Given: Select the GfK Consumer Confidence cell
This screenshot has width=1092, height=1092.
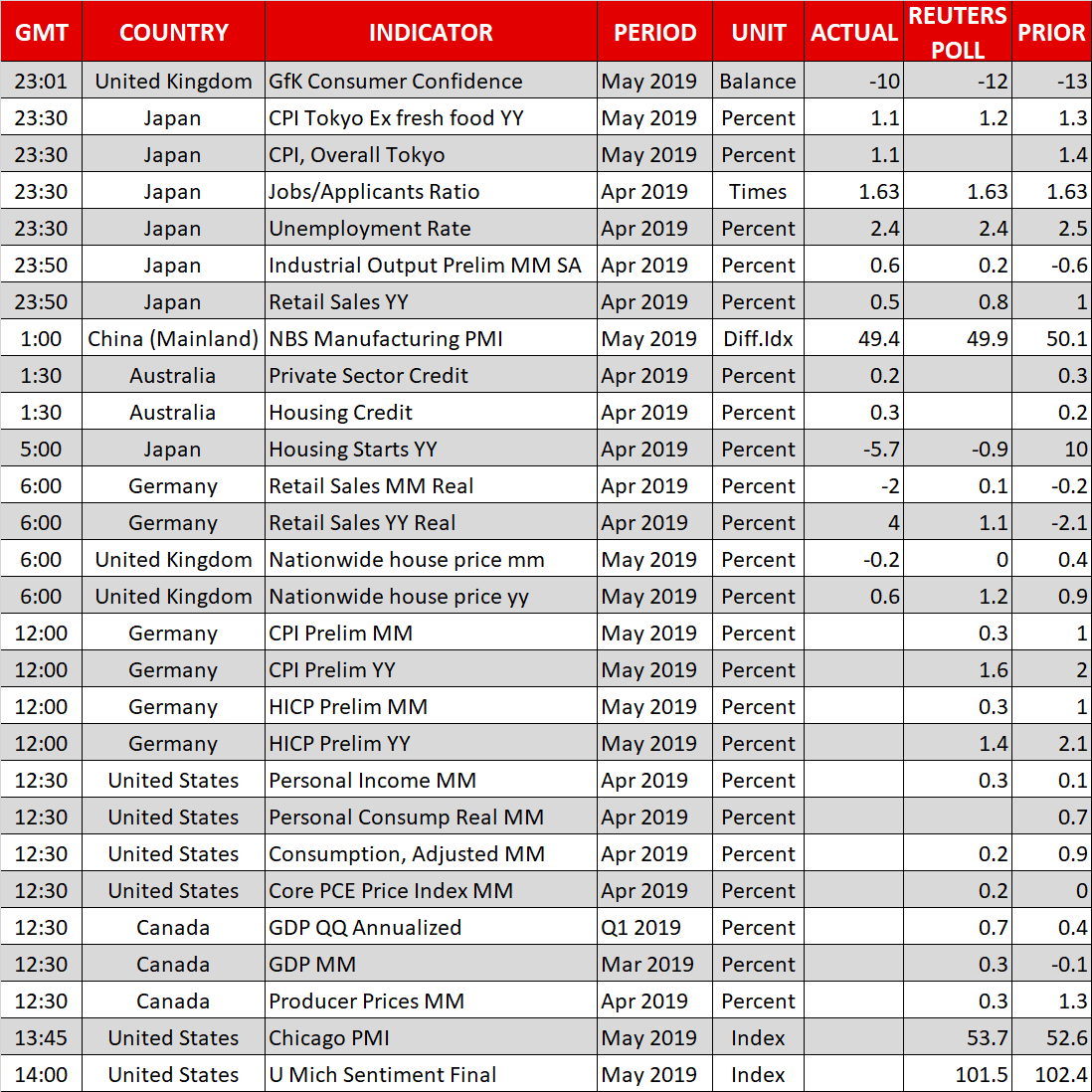Looking at the screenshot, I should point(431,81).
